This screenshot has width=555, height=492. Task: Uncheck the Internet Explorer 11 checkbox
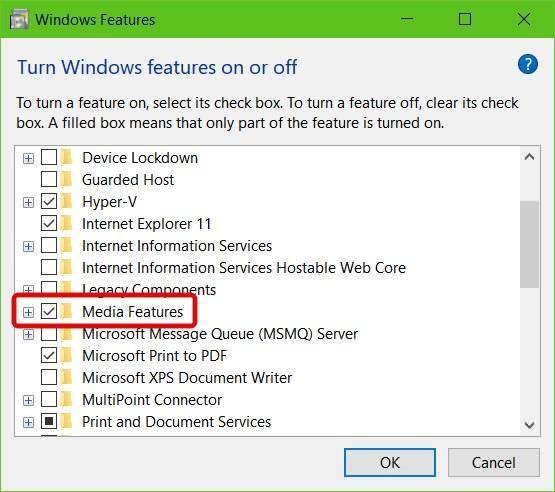click(49, 223)
